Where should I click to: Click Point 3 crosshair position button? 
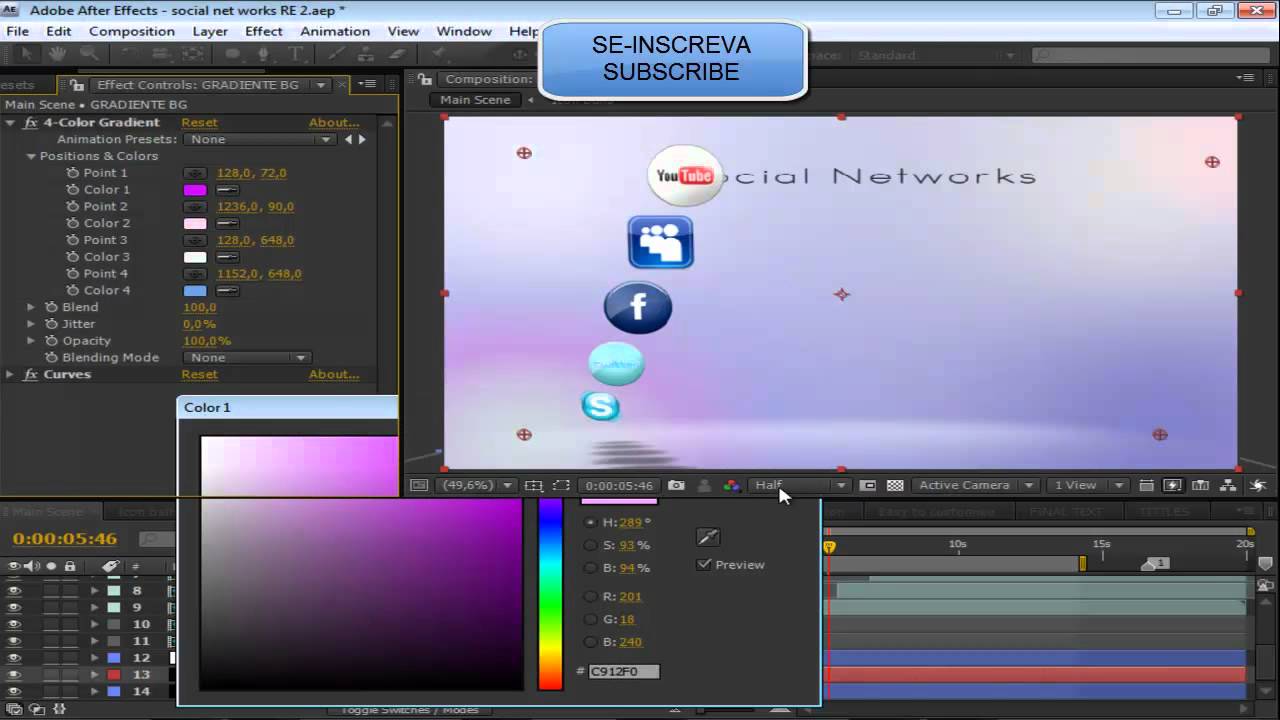click(x=195, y=240)
